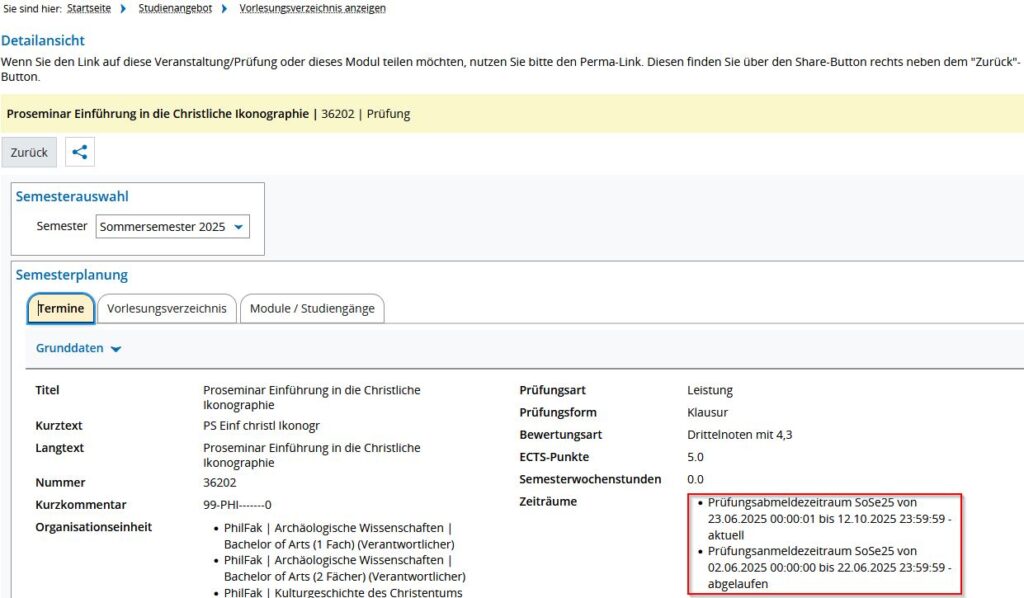This screenshot has width=1024, height=598.
Task: Click the ECTS-Punkte value 5.0
Action: coord(696,457)
